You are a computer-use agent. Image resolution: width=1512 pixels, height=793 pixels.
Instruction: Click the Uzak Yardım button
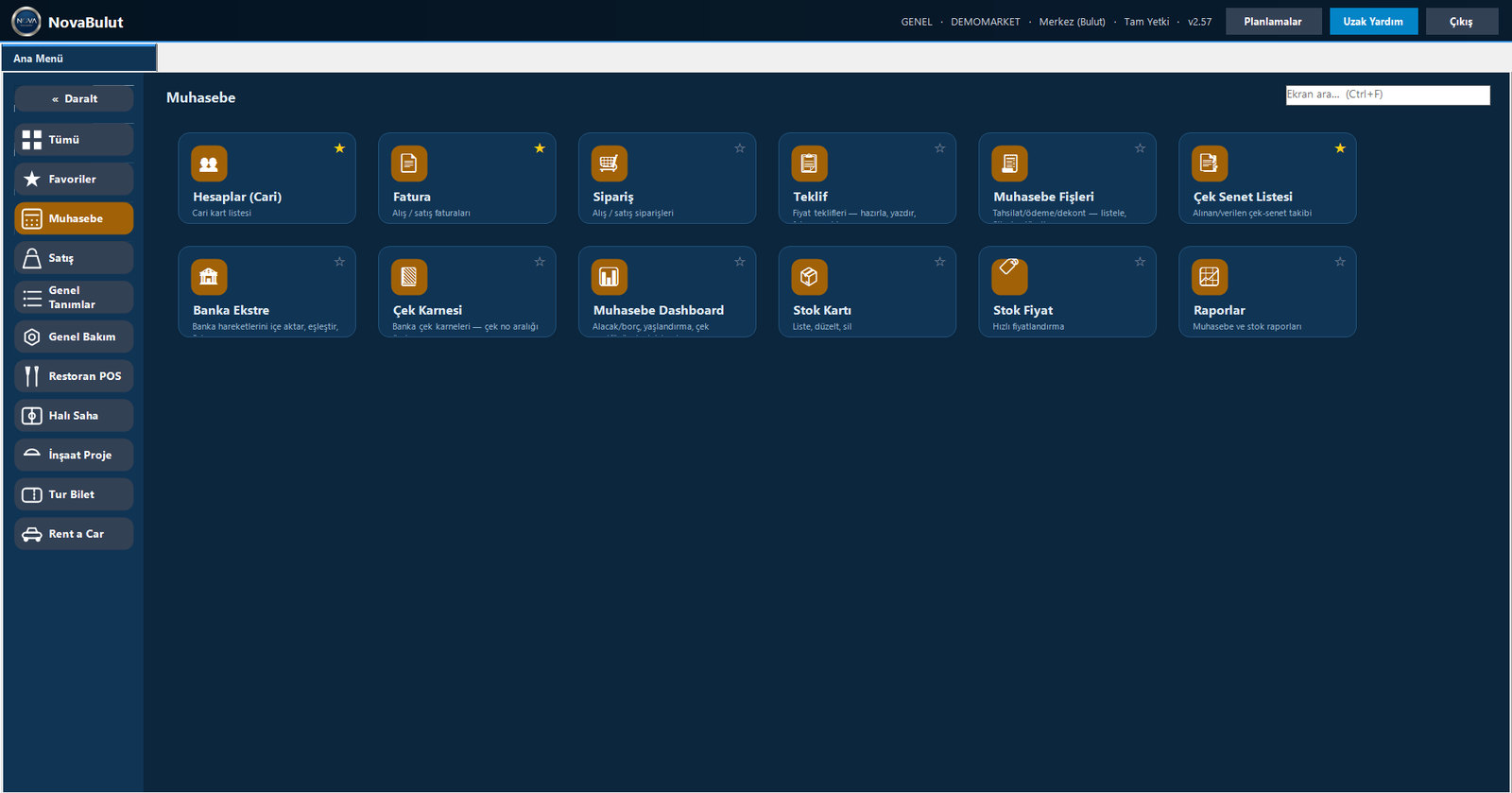pyautogui.click(x=1373, y=21)
